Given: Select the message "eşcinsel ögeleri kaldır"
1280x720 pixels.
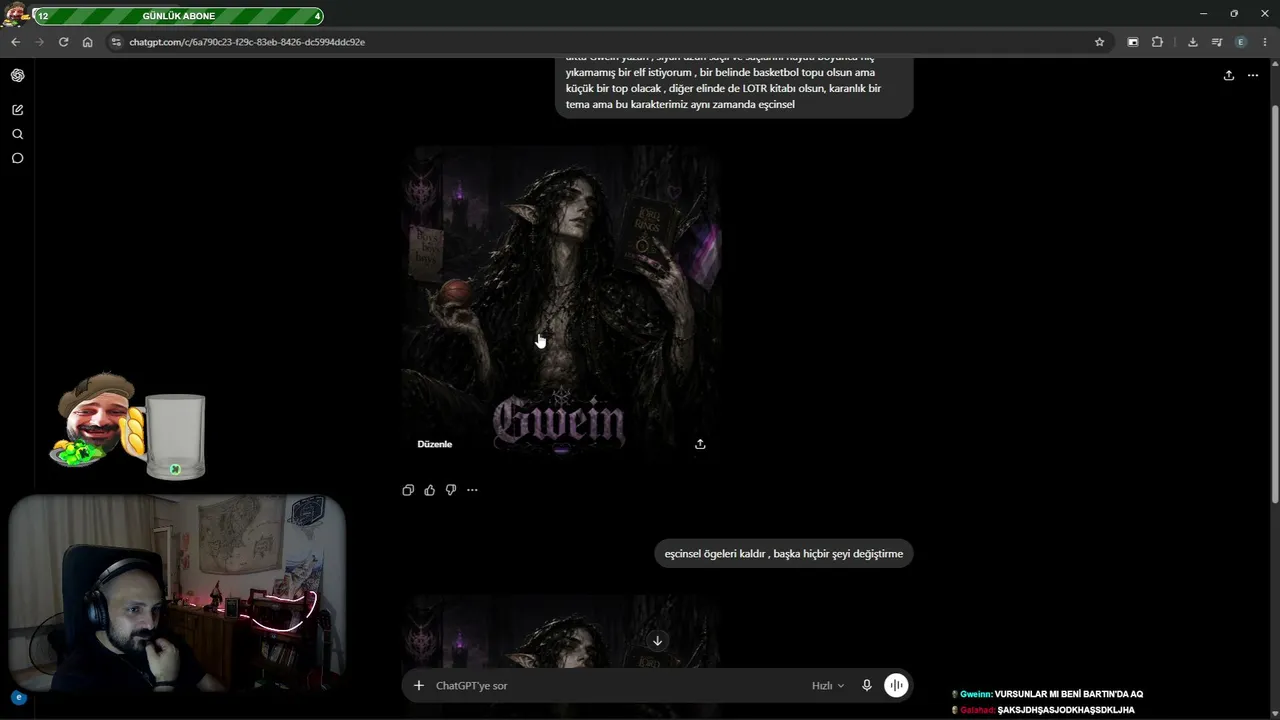Looking at the screenshot, I should (x=784, y=554).
